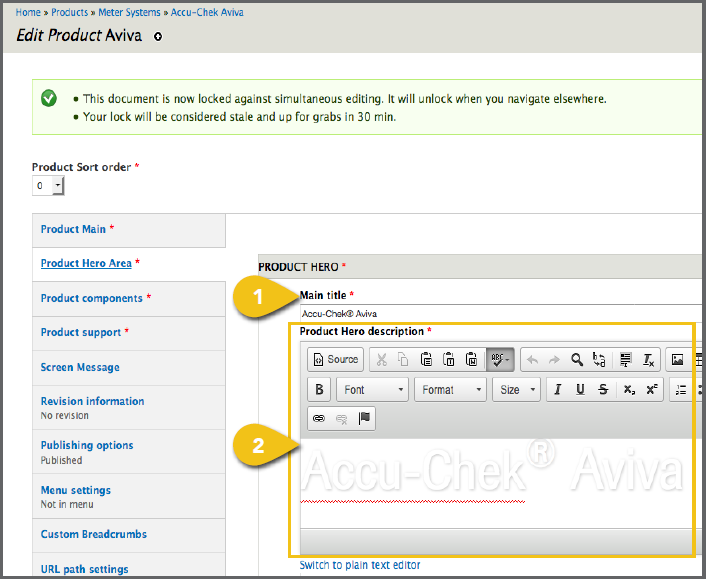Screen dimensions: 706x579
Task: Toggle Strikethrough formatting
Action: 603,389
